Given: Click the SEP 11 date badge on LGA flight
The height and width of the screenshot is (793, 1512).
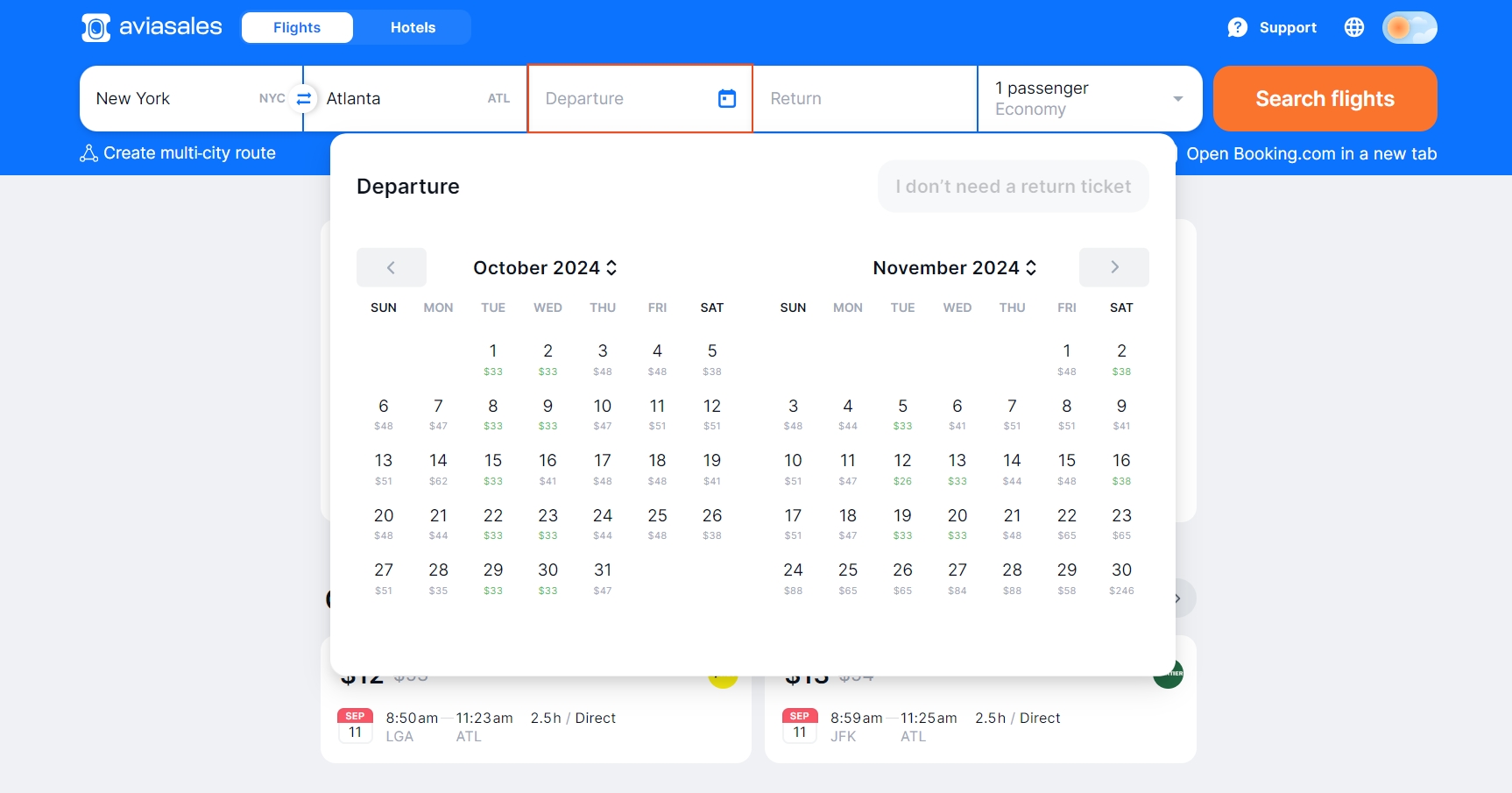Looking at the screenshot, I should pos(355,726).
